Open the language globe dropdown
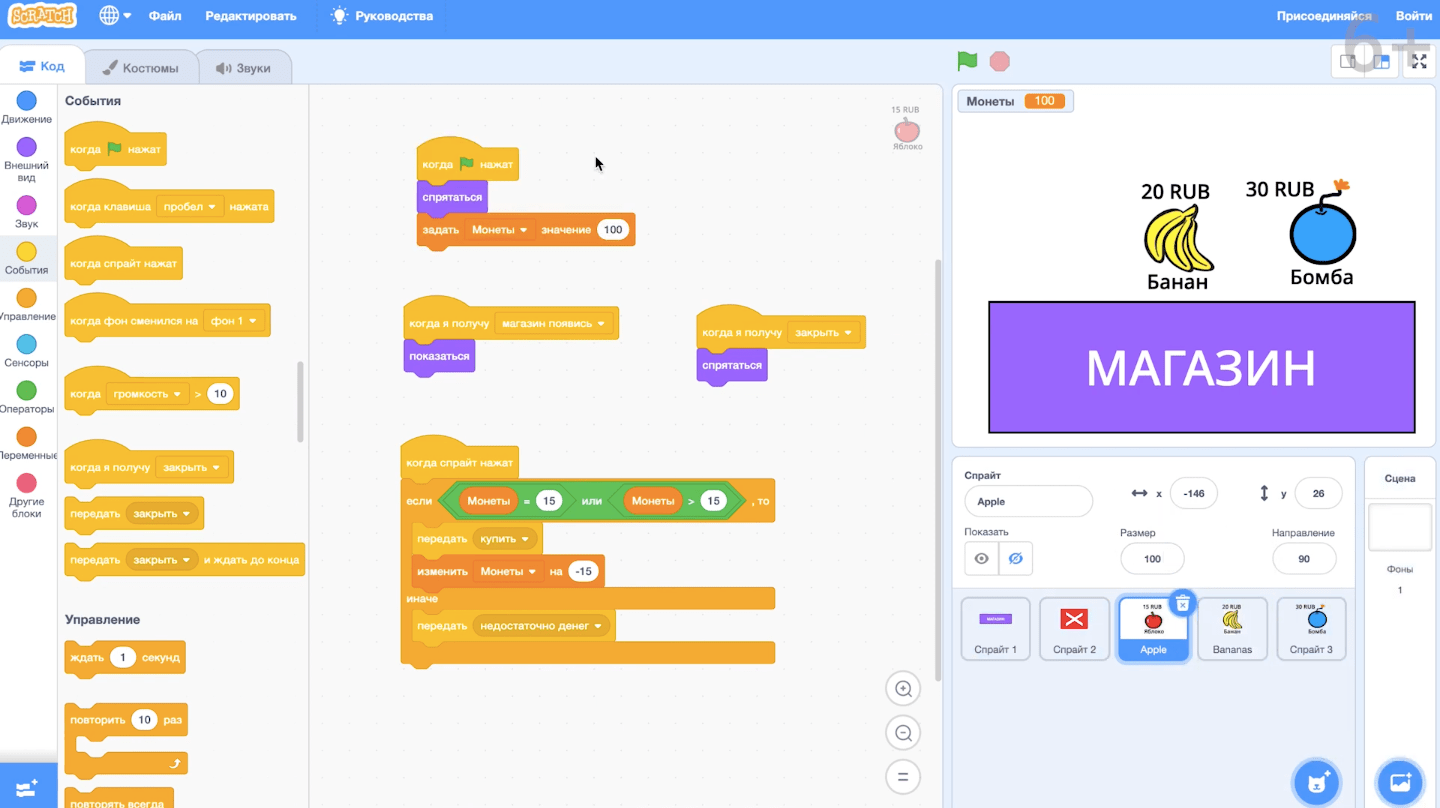This screenshot has width=1440, height=808. pos(116,16)
